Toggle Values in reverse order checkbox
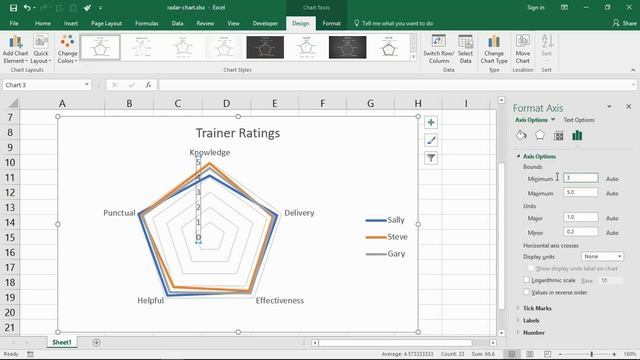Viewport: 640px width, 360px height. click(x=527, y=292)
